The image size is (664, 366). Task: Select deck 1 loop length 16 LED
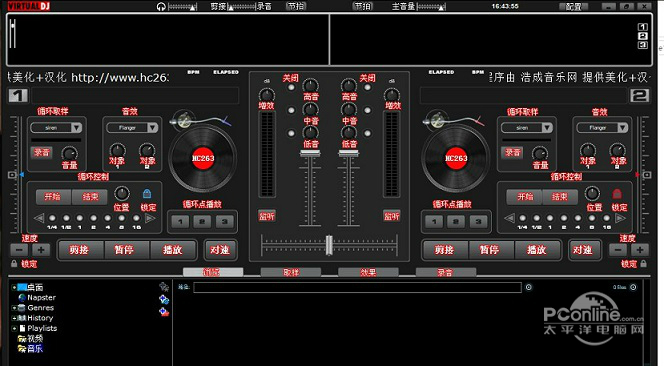click(x=136, y=218)
